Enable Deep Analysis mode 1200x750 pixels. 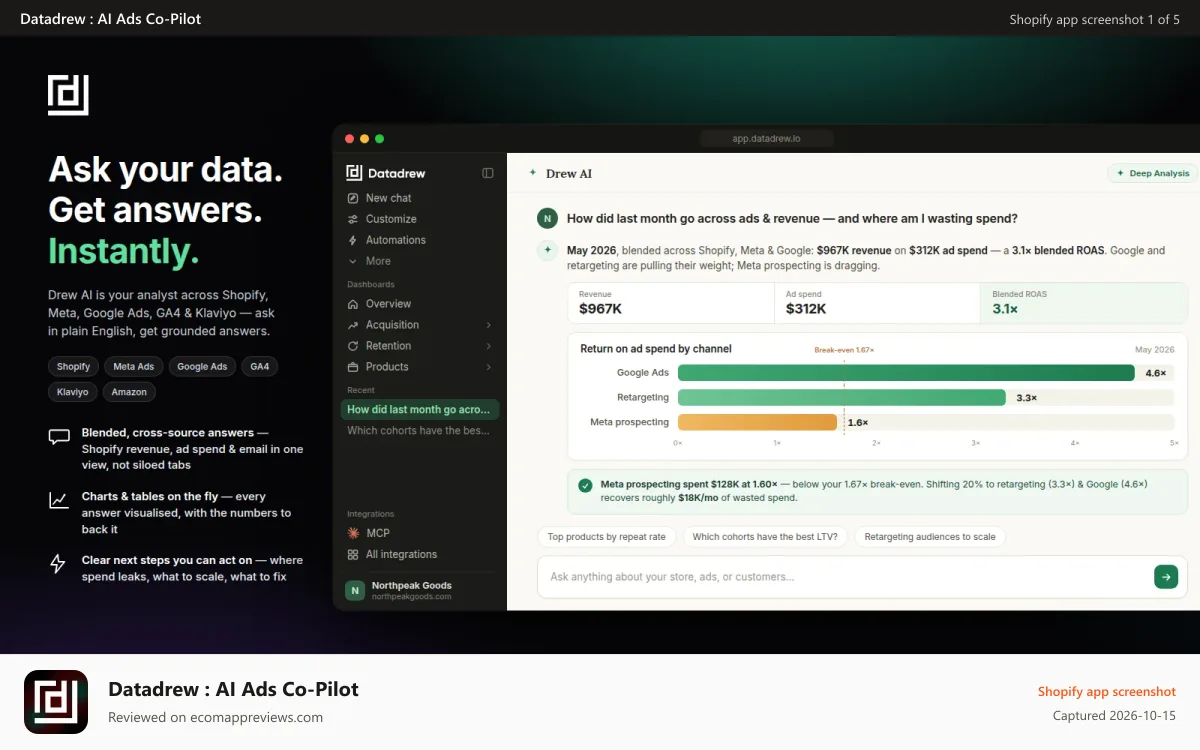click(x=1152, y=173)
